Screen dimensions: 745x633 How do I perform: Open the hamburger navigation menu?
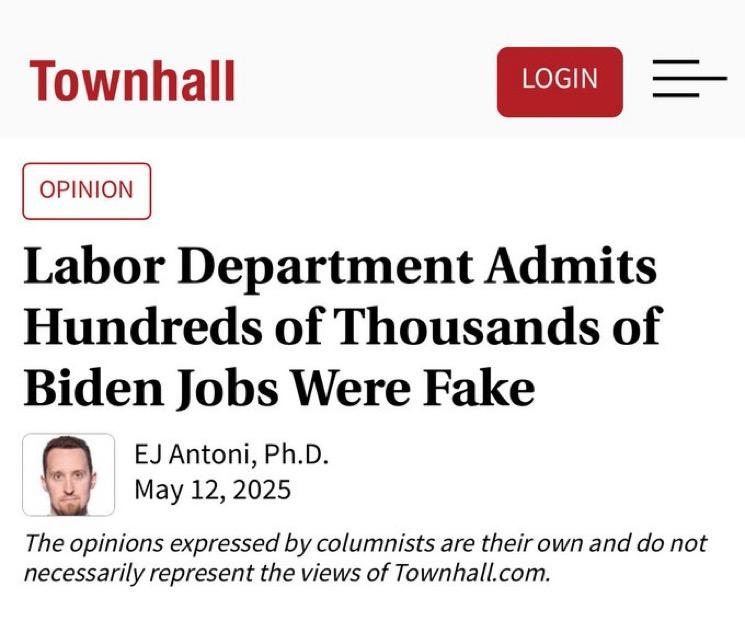coord(688,79)
